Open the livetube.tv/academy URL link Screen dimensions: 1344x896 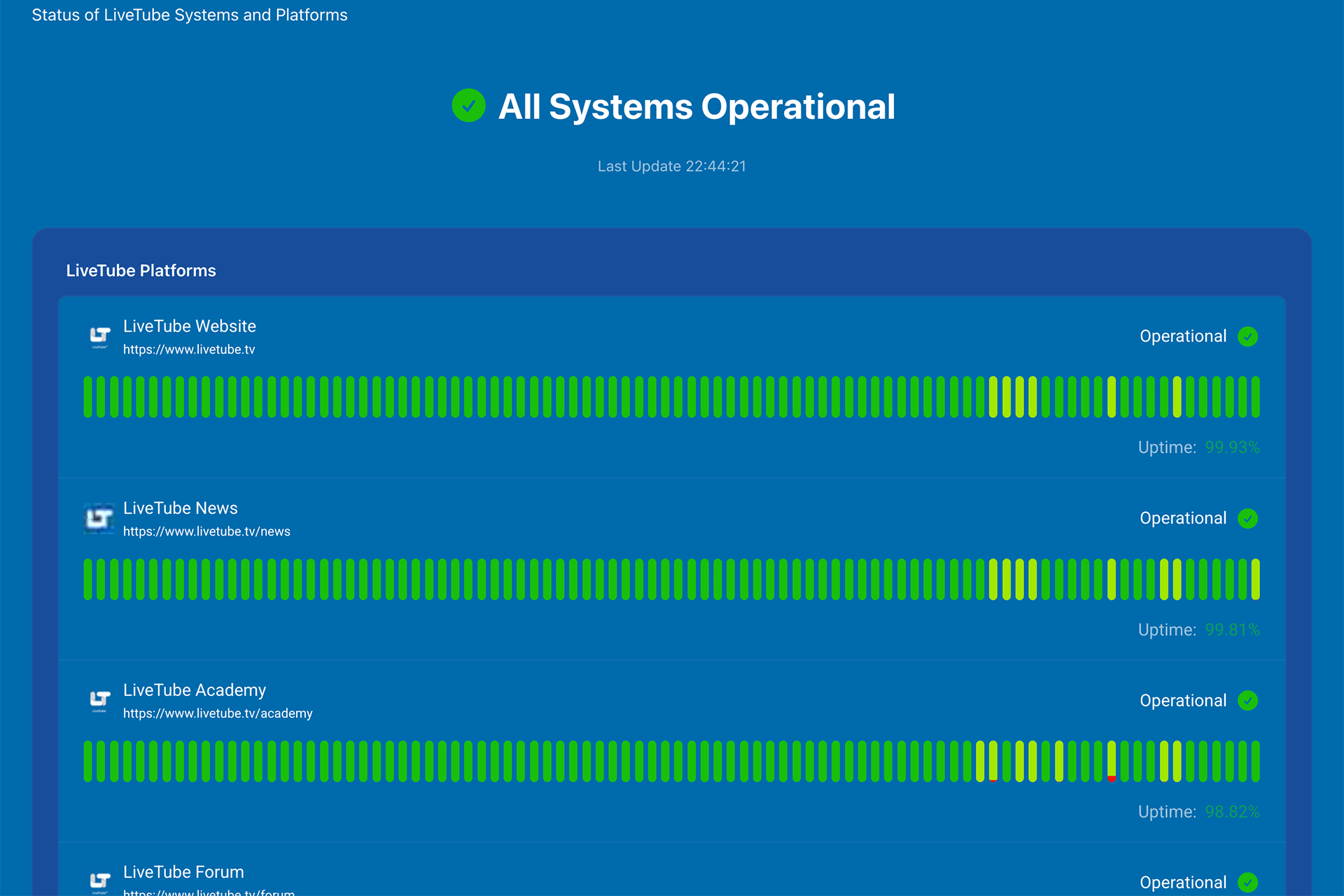[x=218, y=713]
